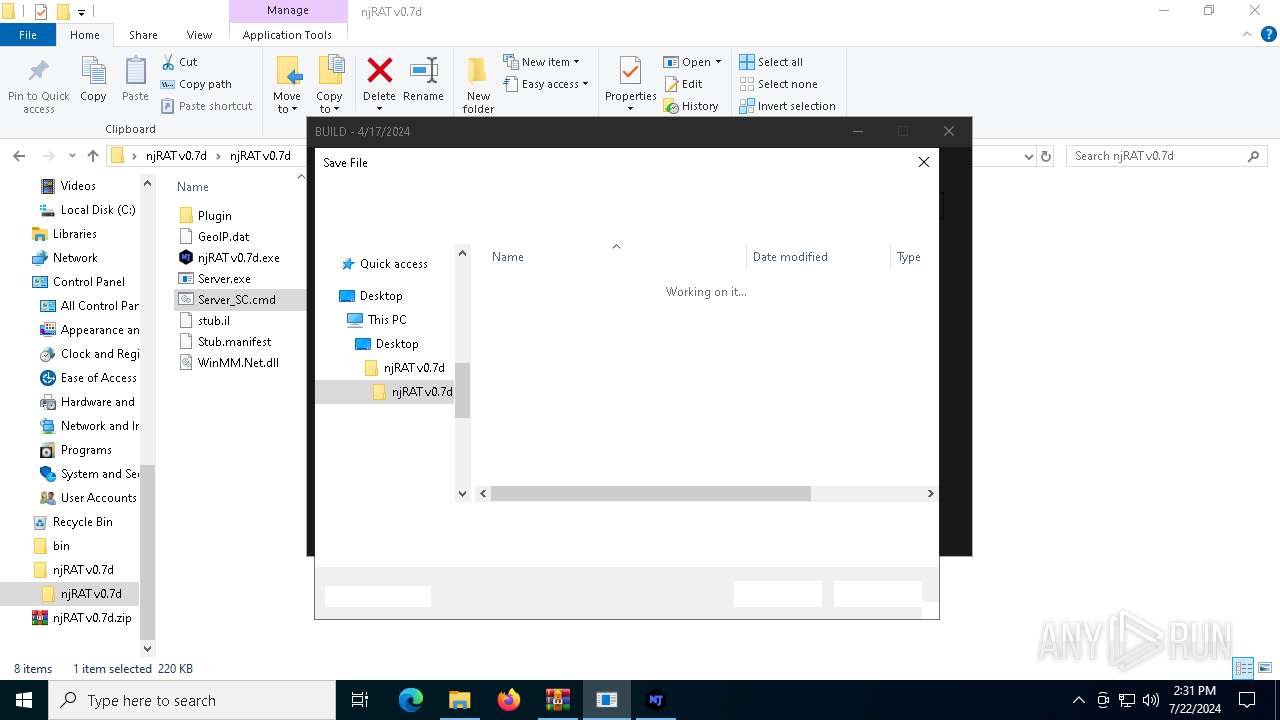Click the Save dialog horizontal scrollbar

pos(650,493)
